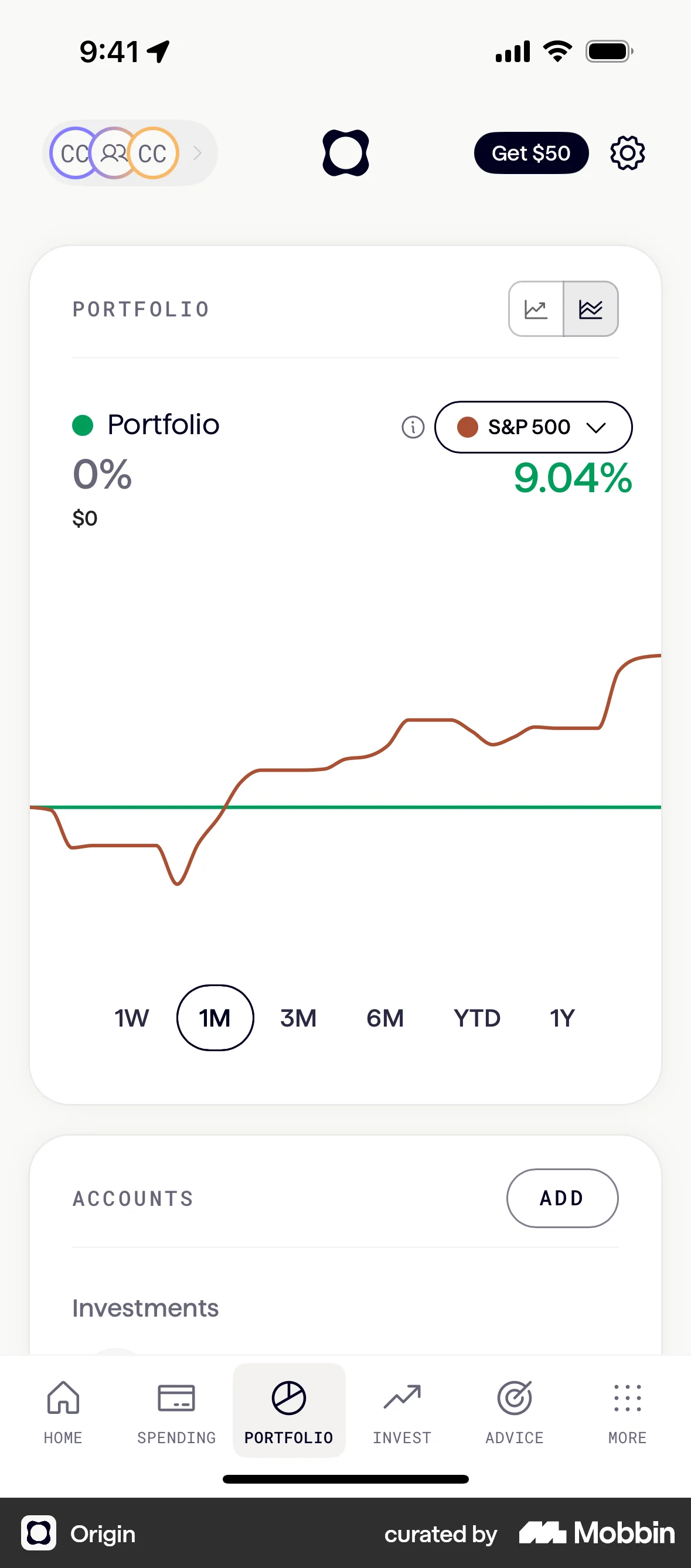Switch to single-line chart view
691x1568 pixels.
click(x=536, y=309)
